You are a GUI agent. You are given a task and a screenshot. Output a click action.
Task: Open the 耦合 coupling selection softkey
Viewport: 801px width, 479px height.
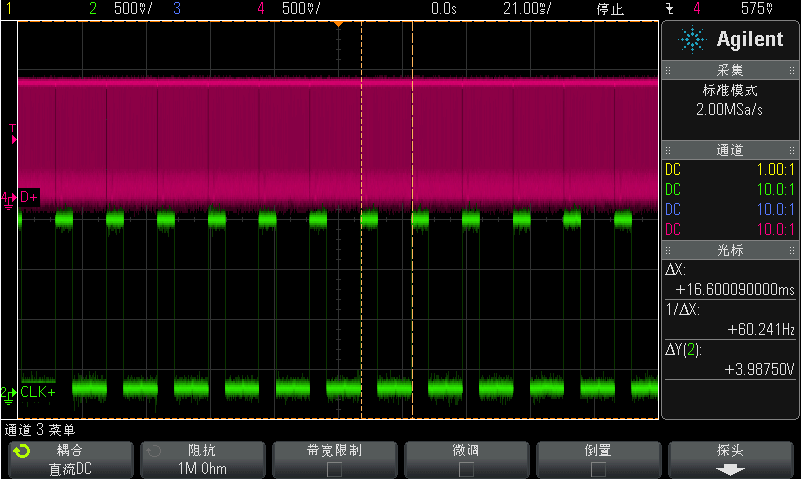[70, 459]
